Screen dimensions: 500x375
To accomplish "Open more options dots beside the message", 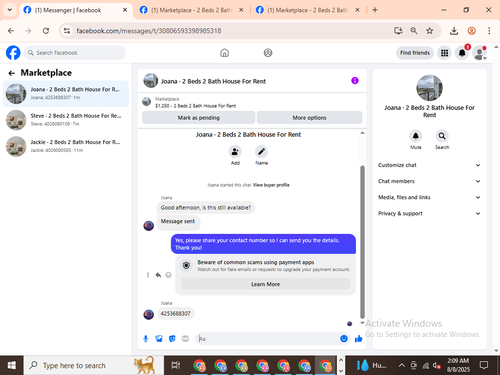I will 148,275.
